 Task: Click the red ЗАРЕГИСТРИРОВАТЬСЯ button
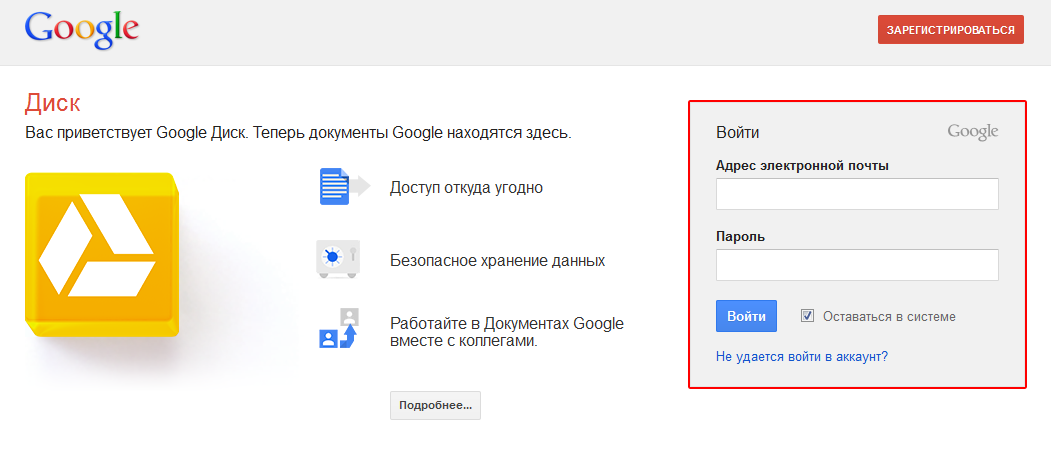click(950, 29)
